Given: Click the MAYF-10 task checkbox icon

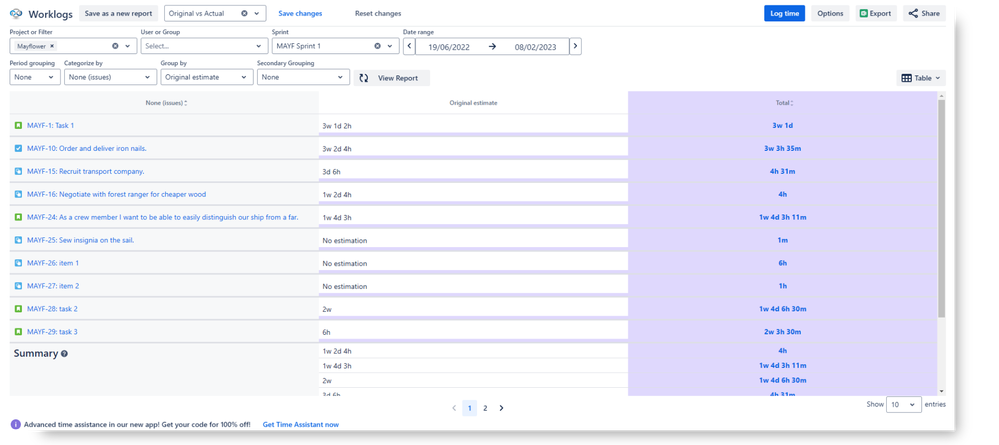Looking at the screenshot, I should click(x=18, y=149).
